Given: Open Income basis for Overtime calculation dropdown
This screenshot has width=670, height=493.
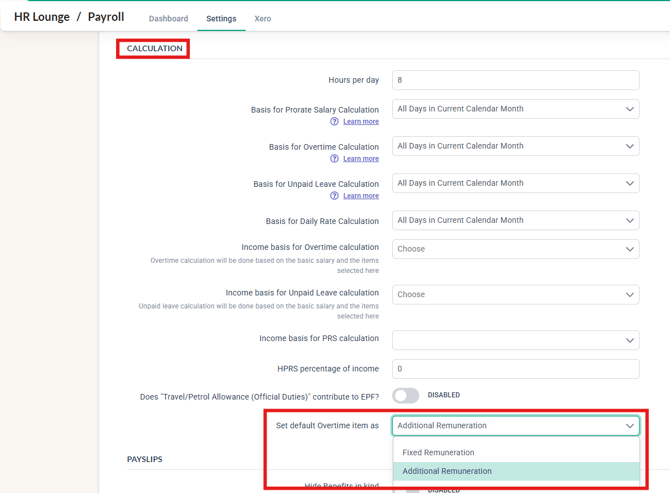Looking at the screenshot, I should pos(515,249).
